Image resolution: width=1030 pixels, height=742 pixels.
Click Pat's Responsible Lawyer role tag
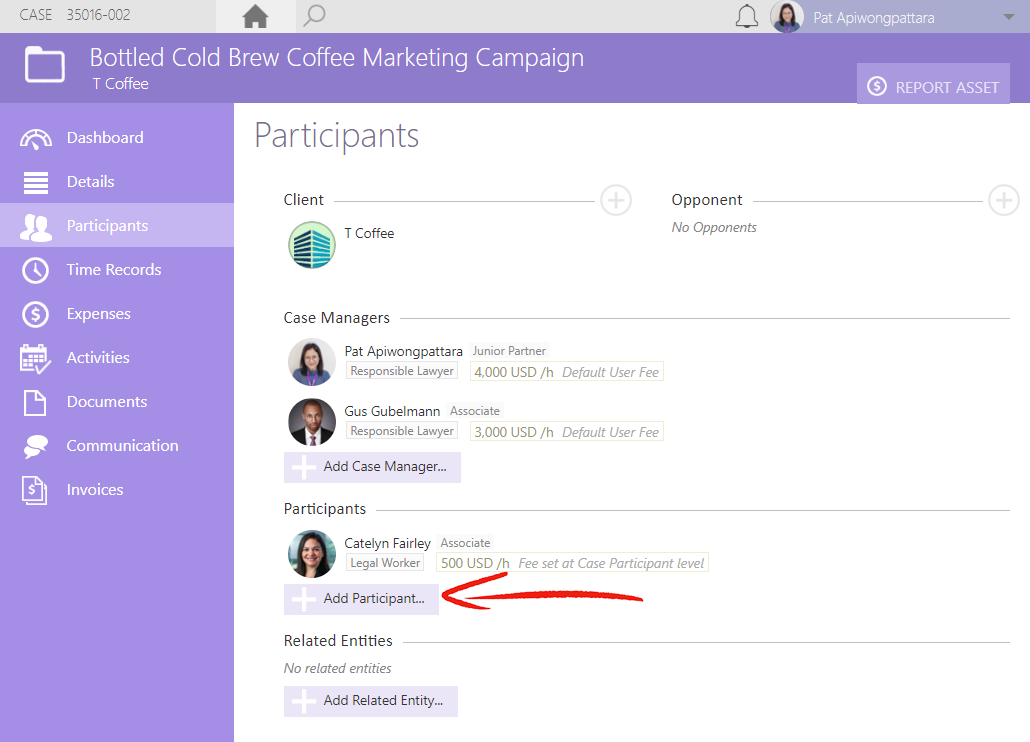coord(402,371)
